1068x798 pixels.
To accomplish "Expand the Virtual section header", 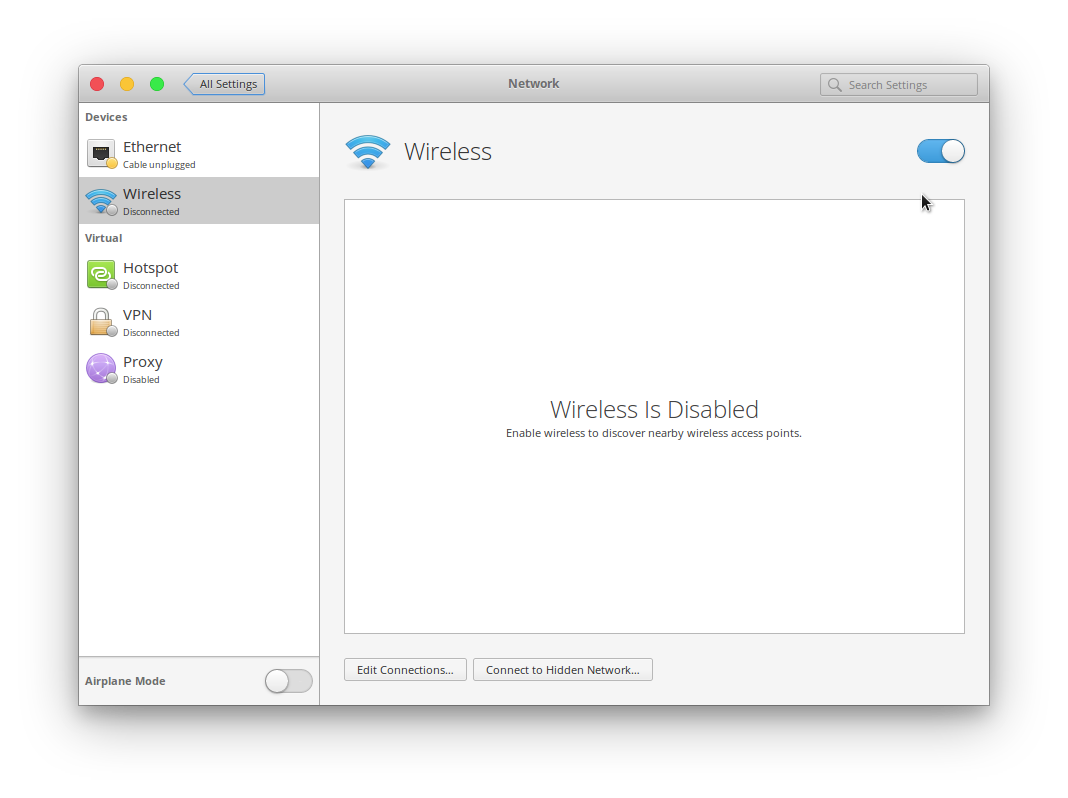I will pyautogui.click(x=103, y=238).
